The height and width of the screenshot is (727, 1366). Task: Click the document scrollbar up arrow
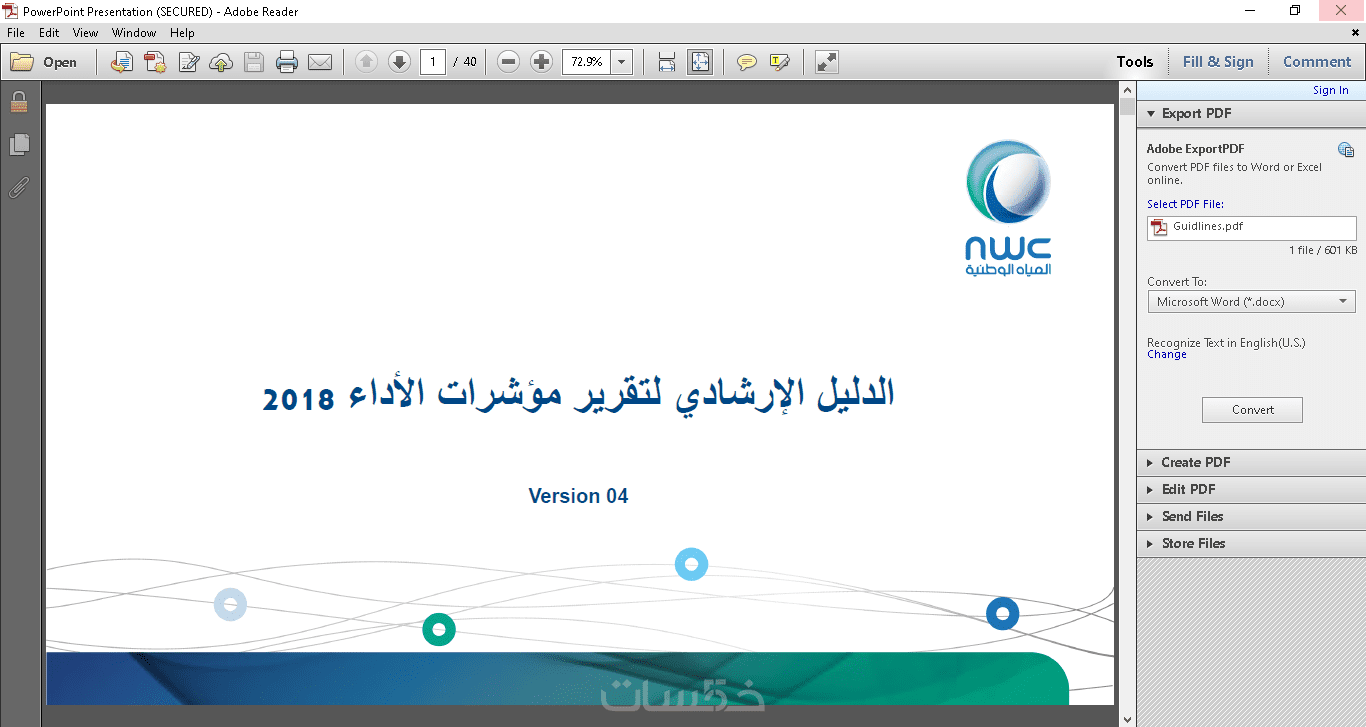coord(1127,90)
